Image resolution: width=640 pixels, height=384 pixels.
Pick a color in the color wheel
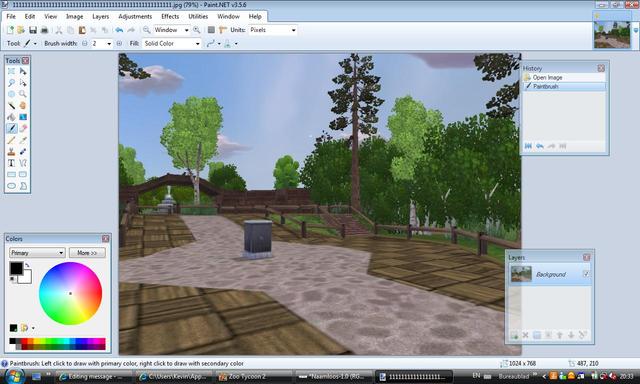(70, 293)
